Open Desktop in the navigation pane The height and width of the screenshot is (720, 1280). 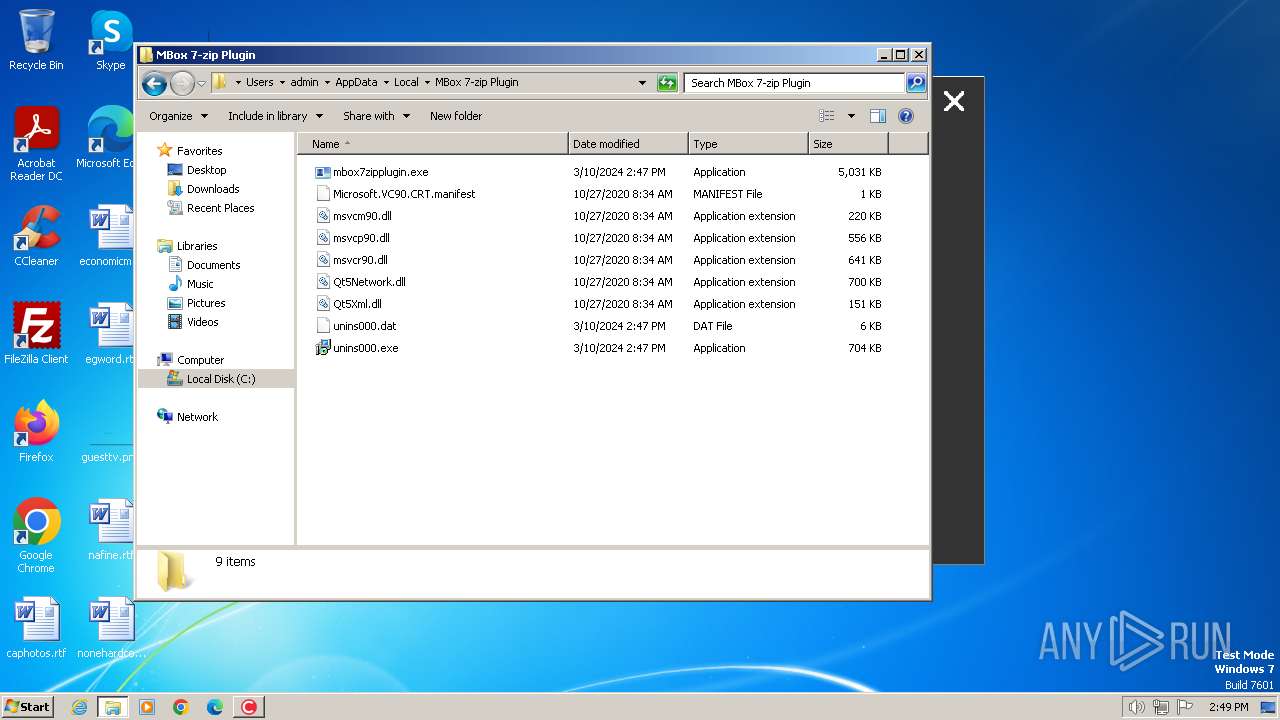tap(206, 170)
